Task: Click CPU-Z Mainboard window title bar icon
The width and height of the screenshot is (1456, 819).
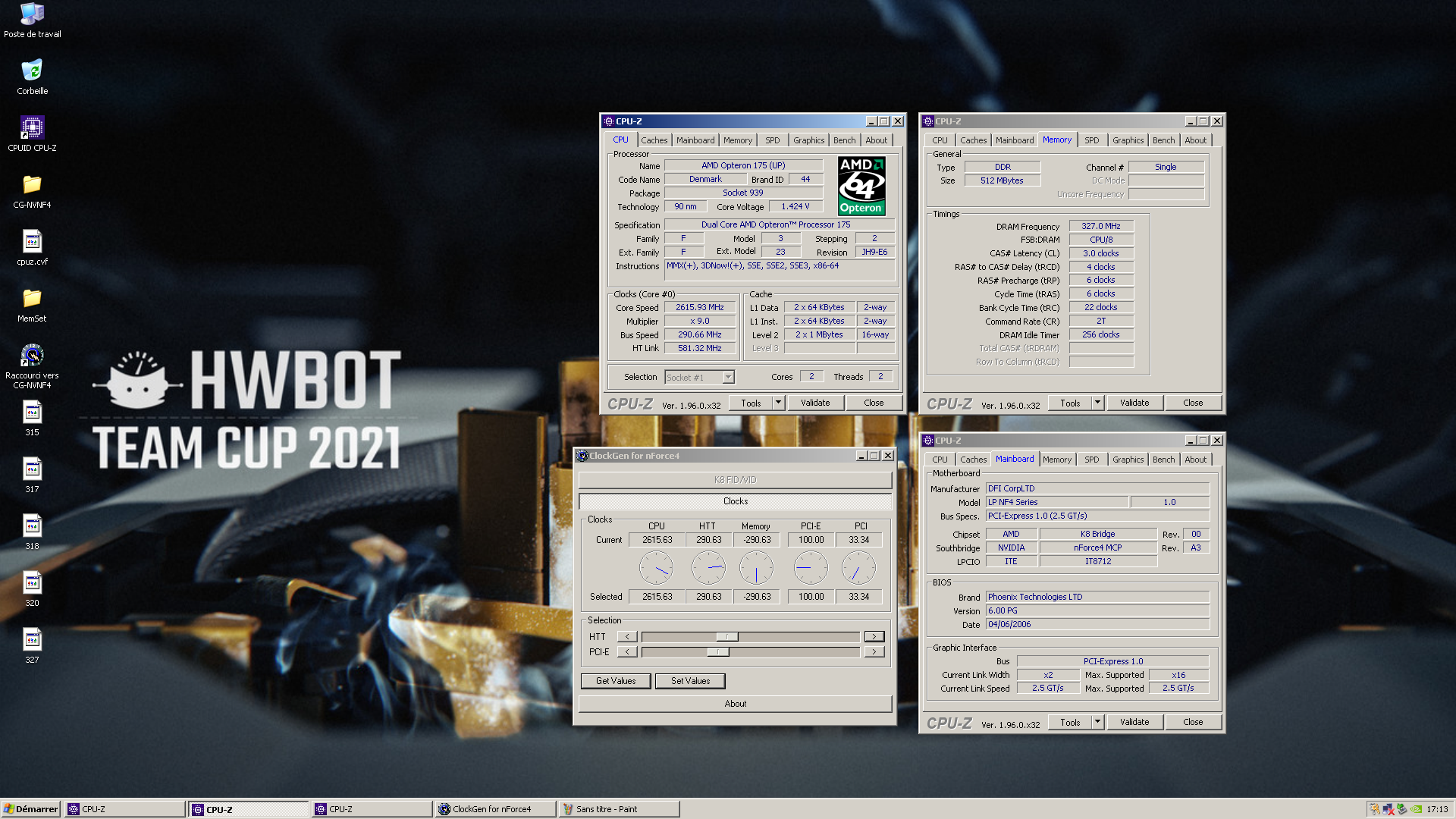Action: 927,441
